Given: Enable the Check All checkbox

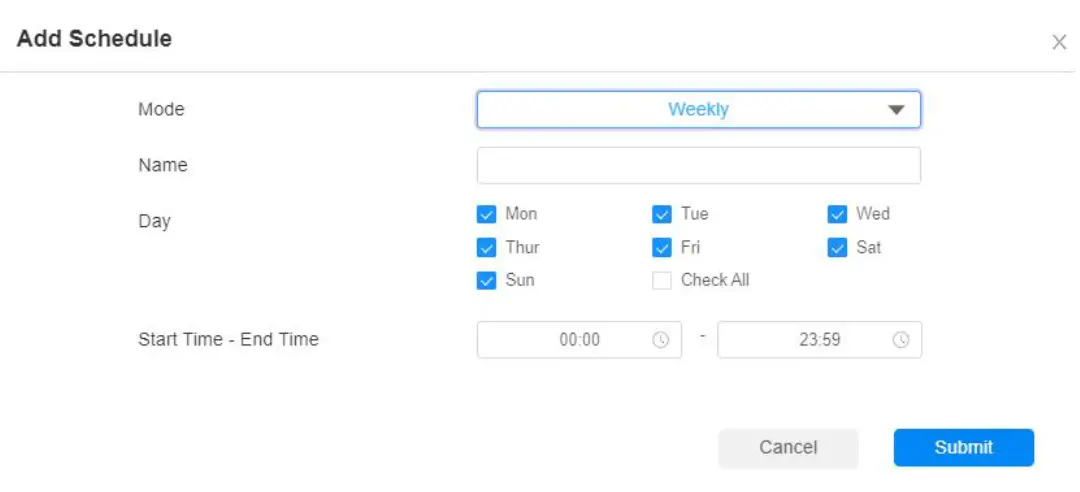Looking at the screenshot, I should (662, 281).
